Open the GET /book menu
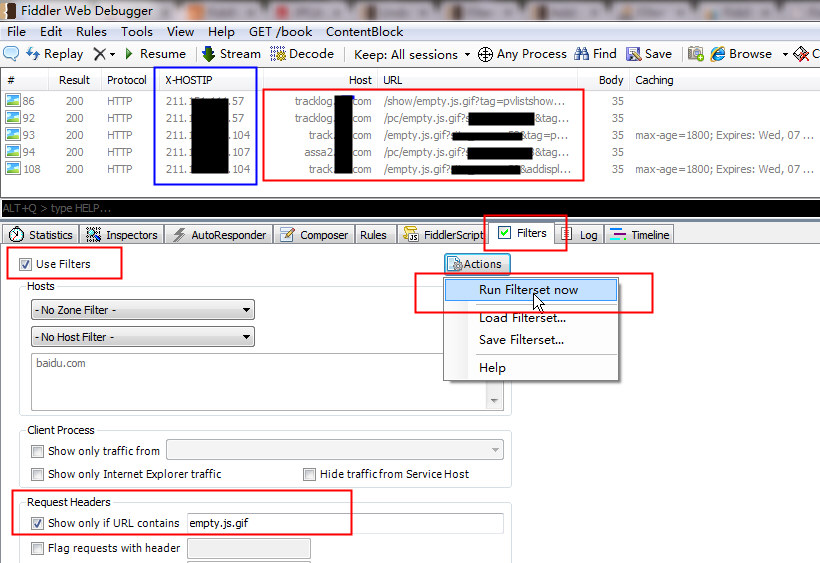This screenshot has height=563, width=820. (x=280, y=32)
